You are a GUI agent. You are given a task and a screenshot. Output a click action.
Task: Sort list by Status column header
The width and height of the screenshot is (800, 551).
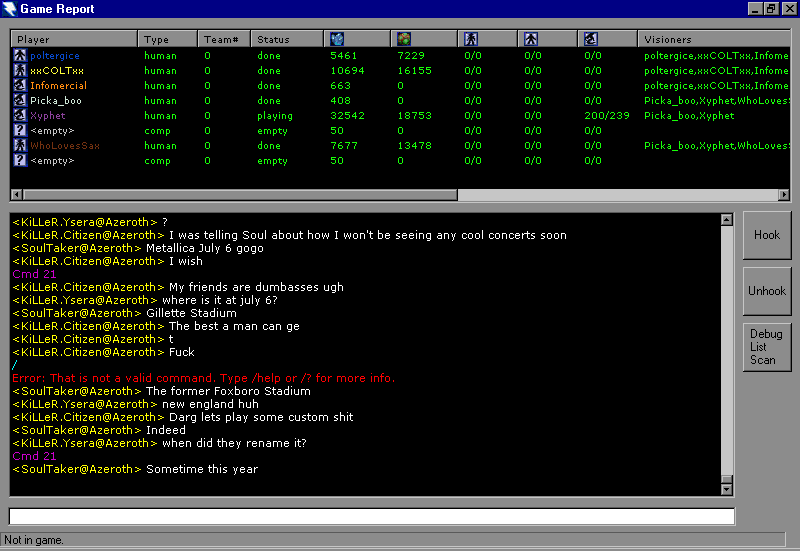[287, 39]
